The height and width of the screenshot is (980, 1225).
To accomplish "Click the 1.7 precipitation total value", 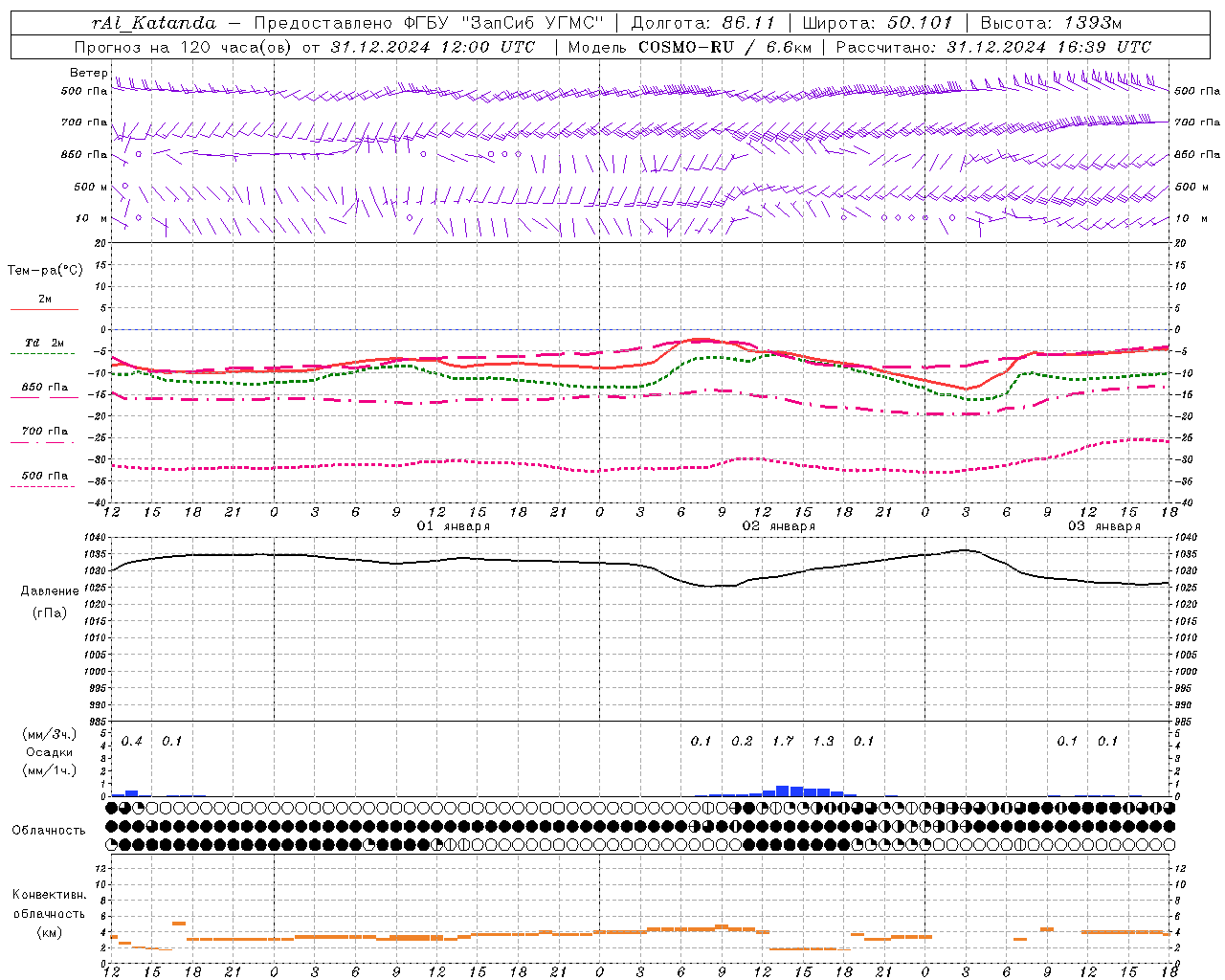I will pos(783,742).
